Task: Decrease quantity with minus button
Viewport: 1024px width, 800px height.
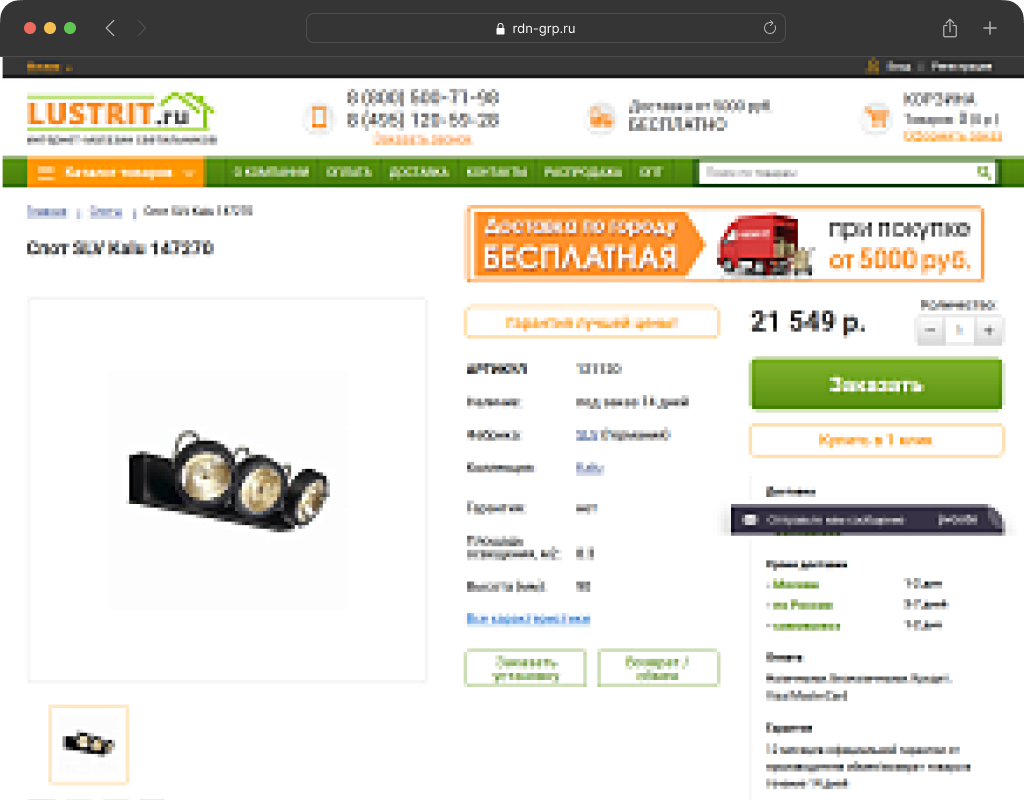Action: tap(930, 330)
